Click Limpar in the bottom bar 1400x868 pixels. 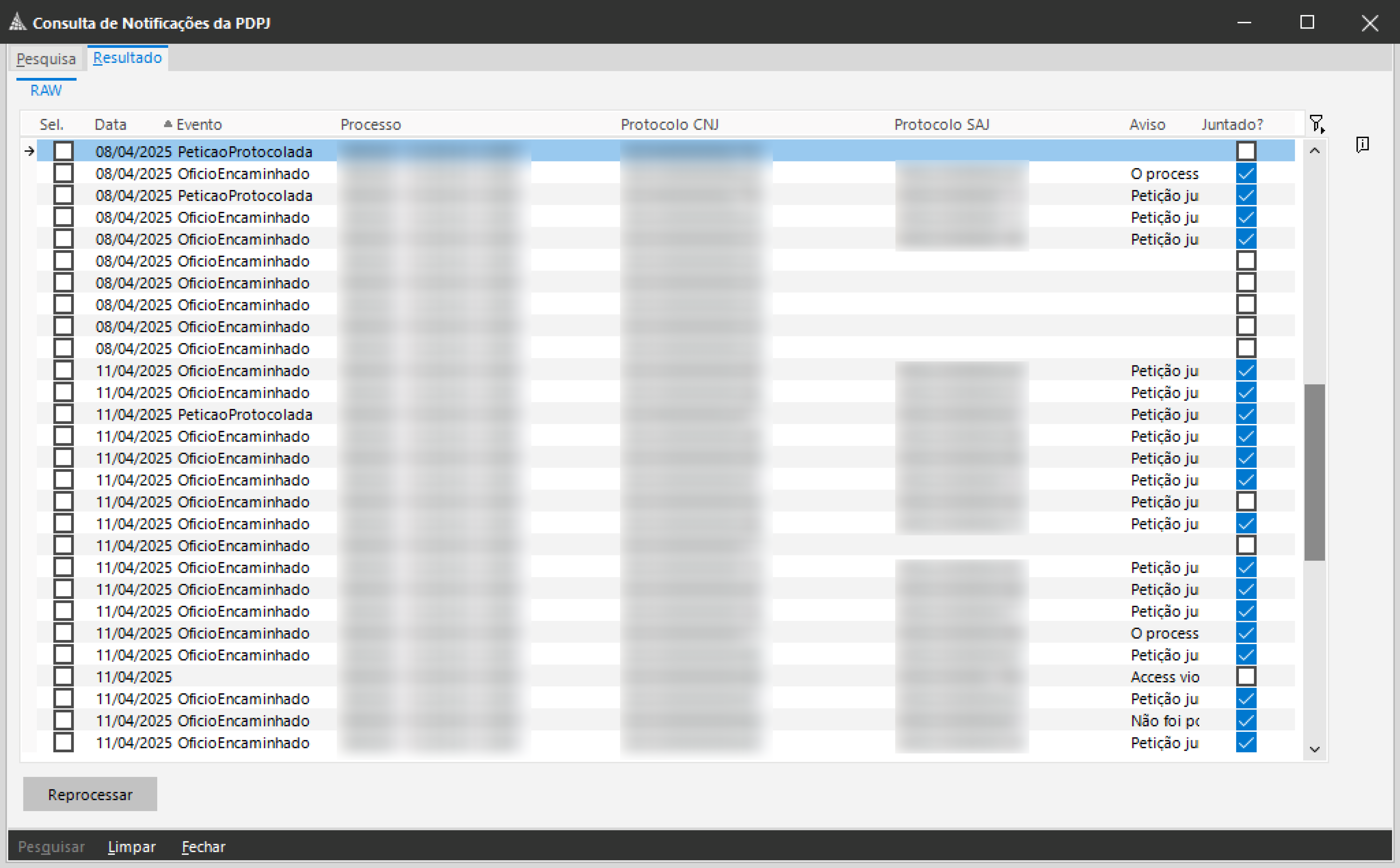(x=131, y=847)
